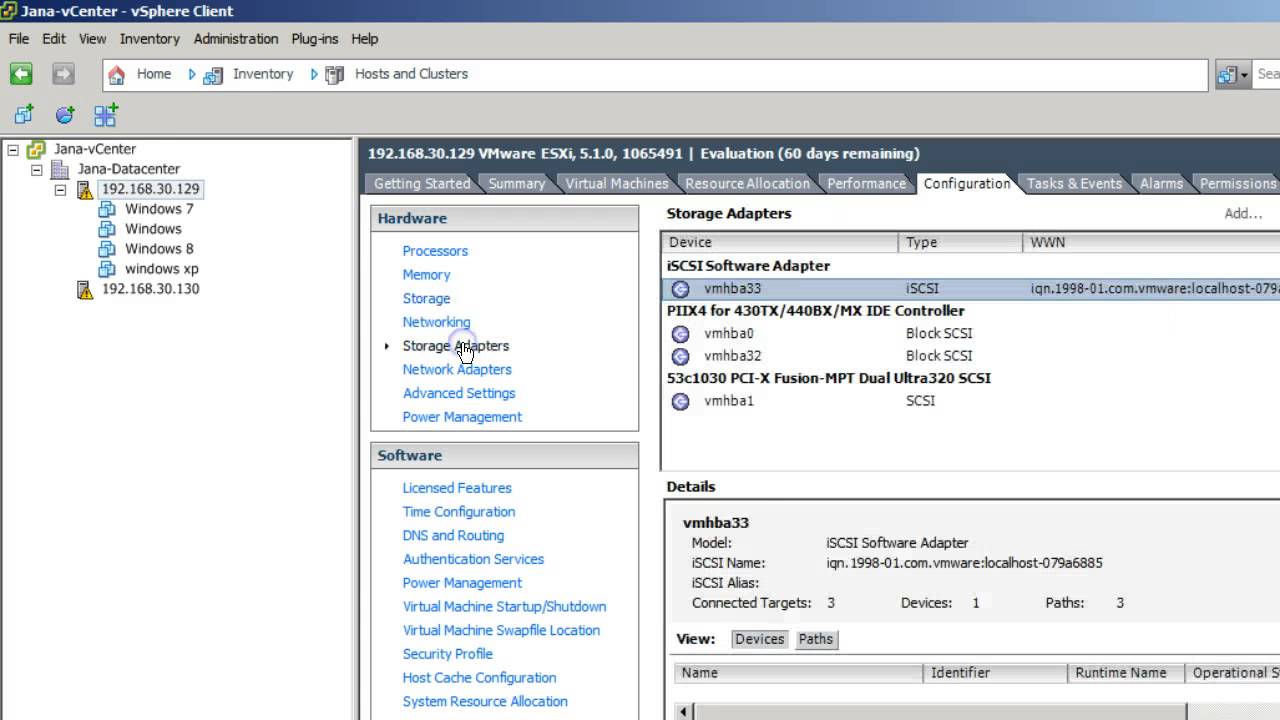Click the vmhba32 adapter icon
1280x720 pixels.
point(681,356)
